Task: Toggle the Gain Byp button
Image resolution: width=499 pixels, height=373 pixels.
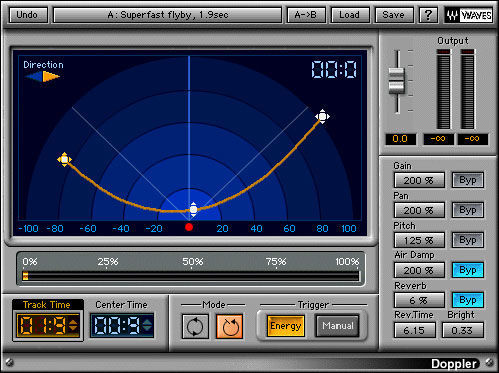Action: click(x=468, y=180)
